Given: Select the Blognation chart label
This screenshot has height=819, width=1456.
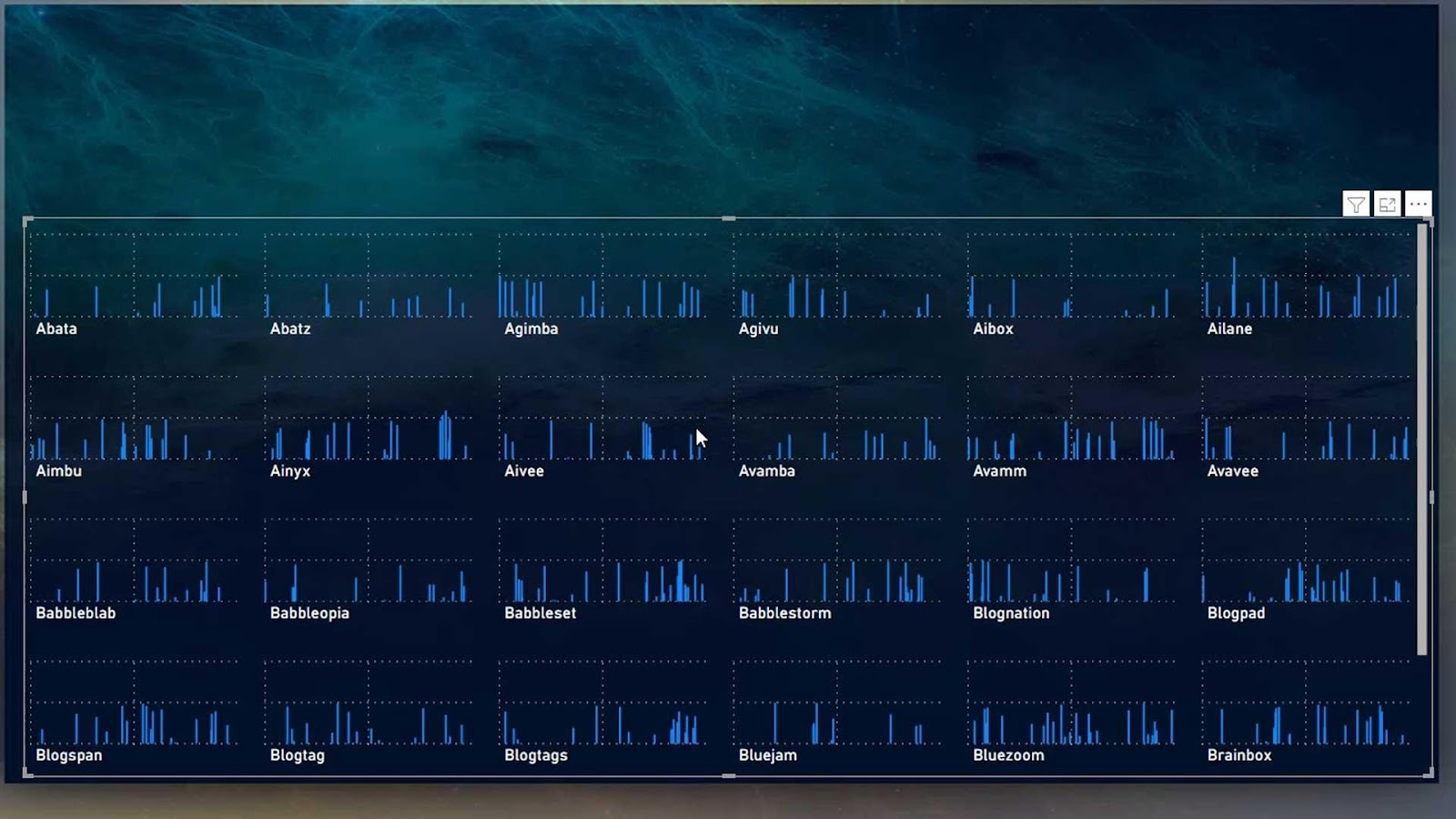Looking at the screenshot, I should point(1011,612).
